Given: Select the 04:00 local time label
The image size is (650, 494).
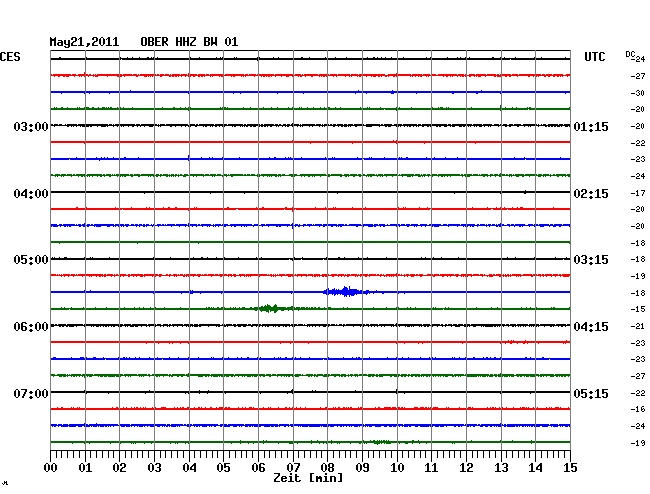Looking at the screenshot, I should [x=31, y=194].
